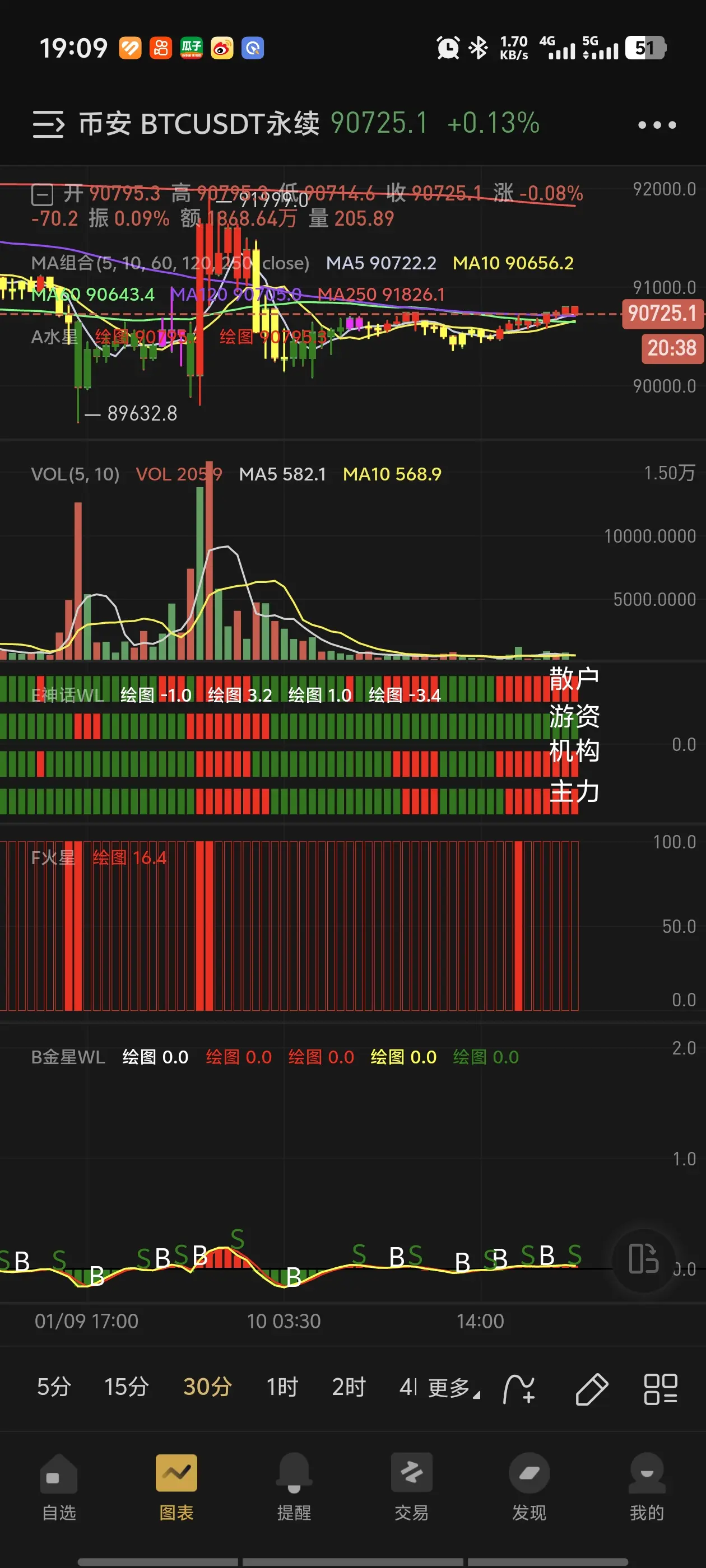Tap the BTCUSDT perpetual symbol title

199,124
